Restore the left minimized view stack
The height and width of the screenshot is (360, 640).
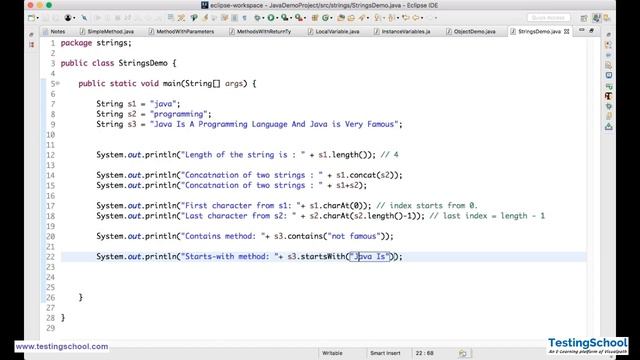tap(31, 35)
